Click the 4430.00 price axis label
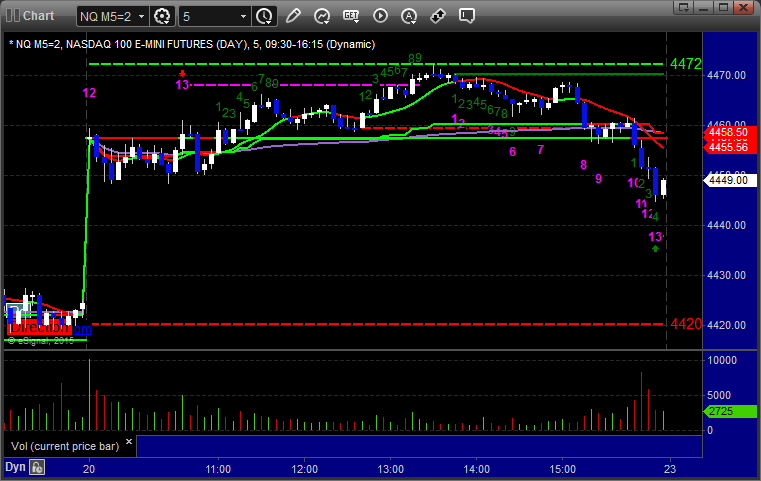The height and width of the screenshot is (481, 761). 727,275
